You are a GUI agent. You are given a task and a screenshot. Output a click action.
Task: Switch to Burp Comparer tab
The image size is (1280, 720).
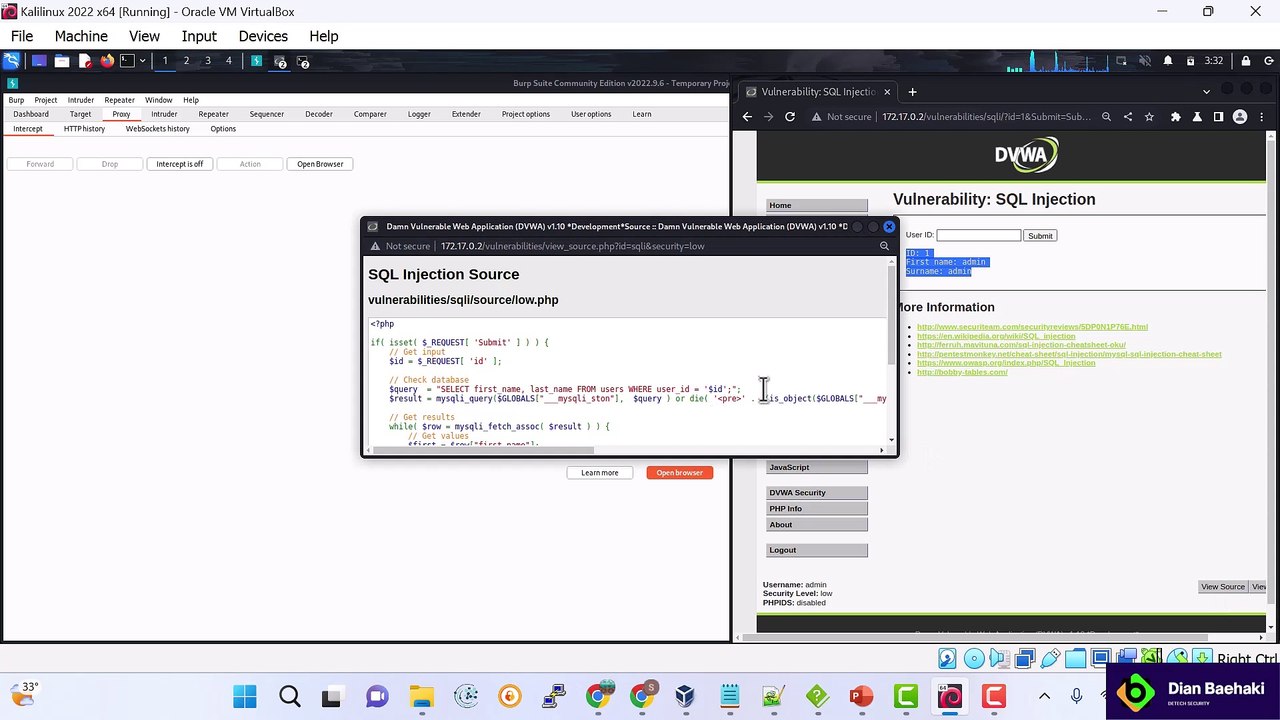click(370, 114)
